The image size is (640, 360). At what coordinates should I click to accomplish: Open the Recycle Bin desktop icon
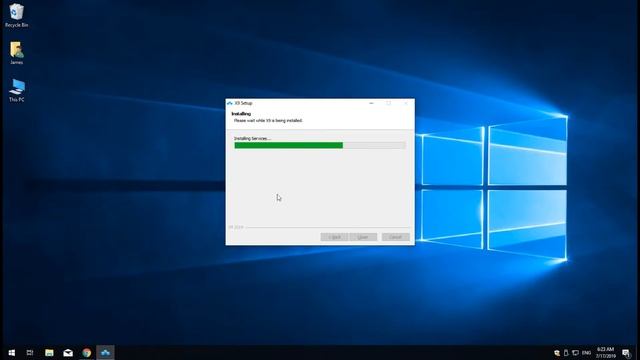click(x=16, y=16)
